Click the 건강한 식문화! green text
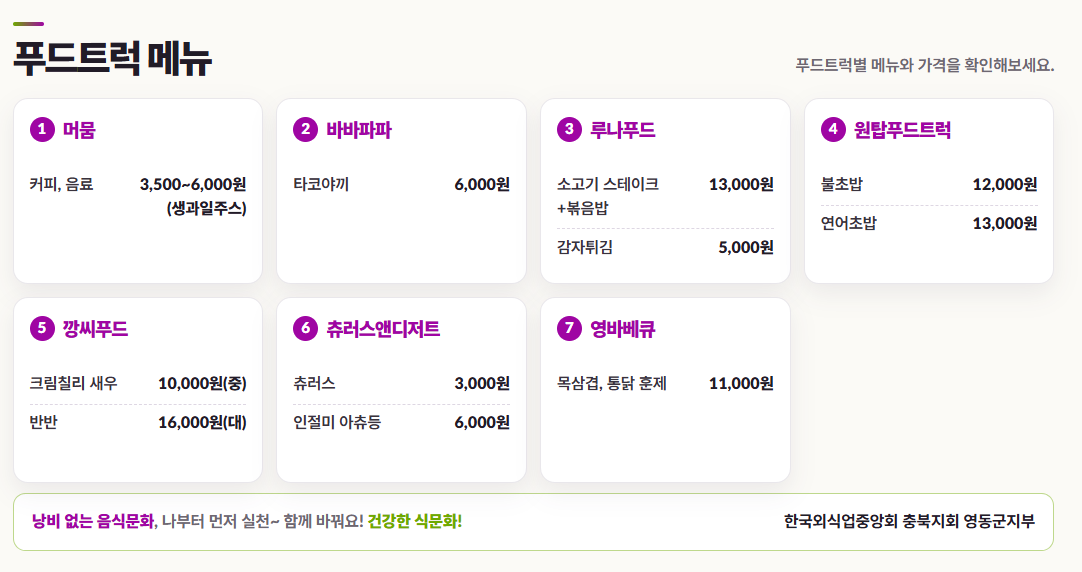The width and height of the screenshot is (1082, 572). coord(415,522)
